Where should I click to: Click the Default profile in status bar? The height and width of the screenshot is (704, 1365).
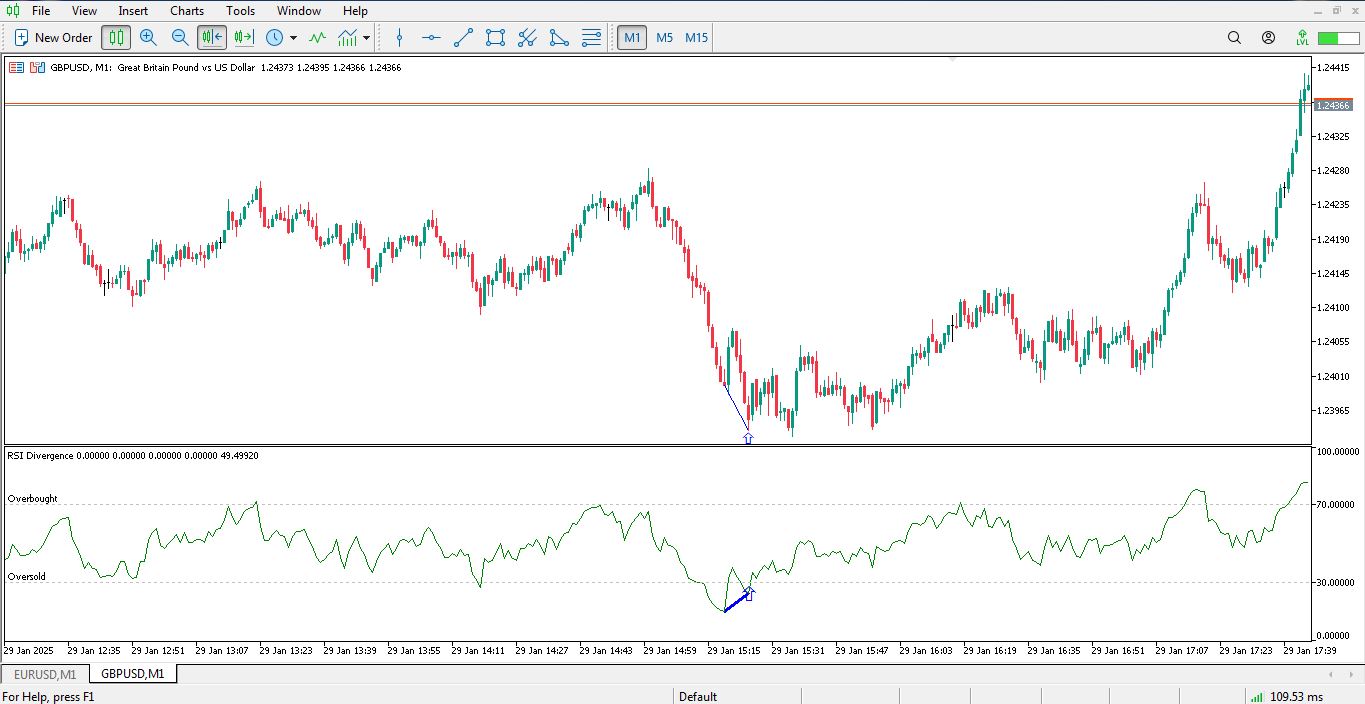tap(698, 697)
